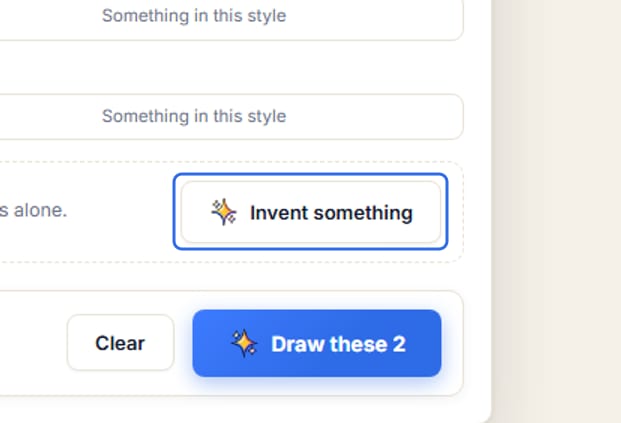The width and height of the screenshot is (621, 423).
Task: Click the sparkle icon in Invent something
Action: coord(224,212)
